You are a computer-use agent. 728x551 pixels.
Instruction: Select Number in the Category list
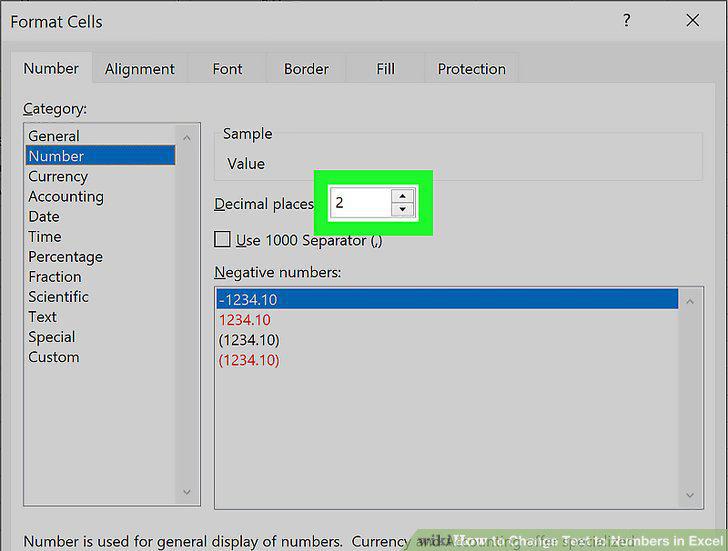[x=100, y=156]
